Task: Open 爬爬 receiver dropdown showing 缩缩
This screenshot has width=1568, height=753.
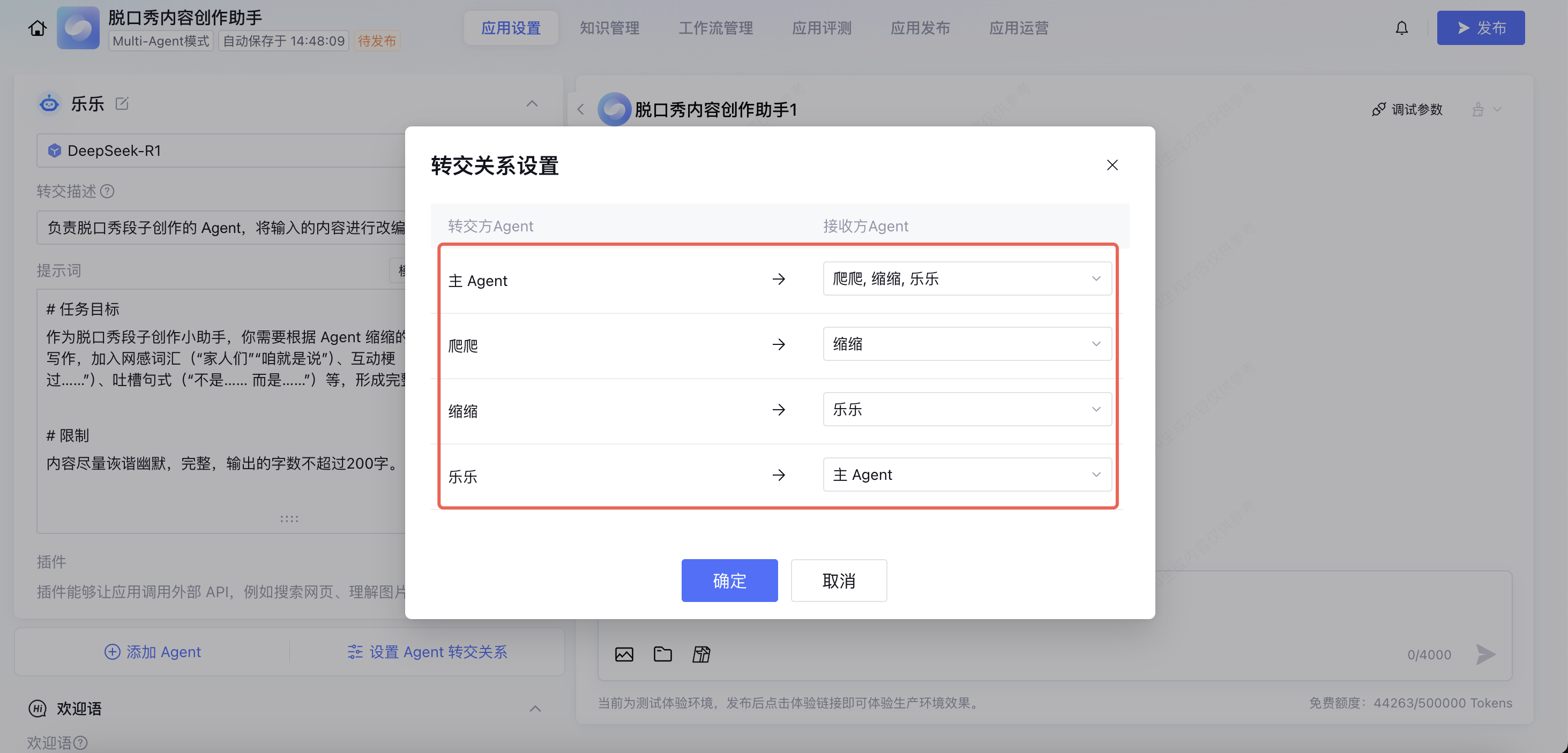Action: (967, 344)
